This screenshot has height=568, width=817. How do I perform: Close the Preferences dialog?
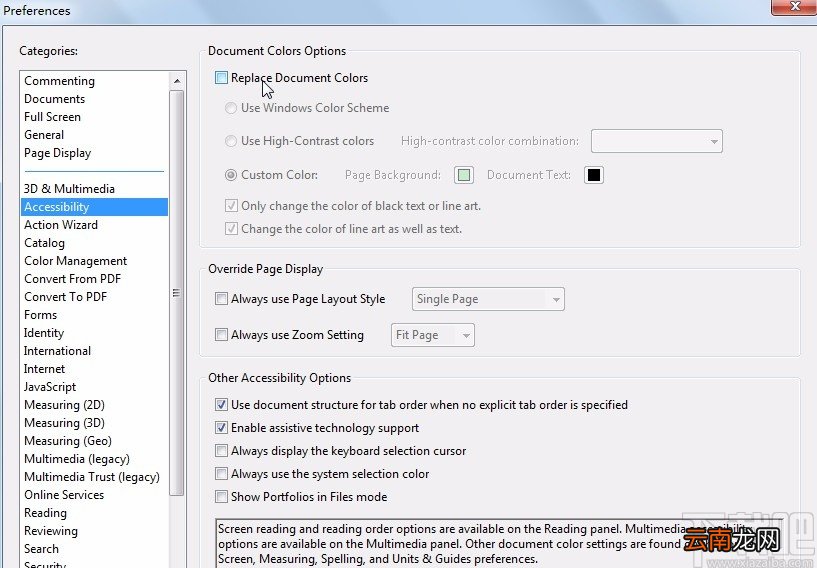click(794, 7)
